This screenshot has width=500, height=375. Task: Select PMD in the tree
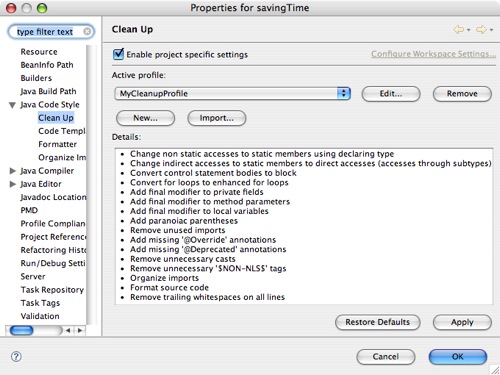coord(29,210)
